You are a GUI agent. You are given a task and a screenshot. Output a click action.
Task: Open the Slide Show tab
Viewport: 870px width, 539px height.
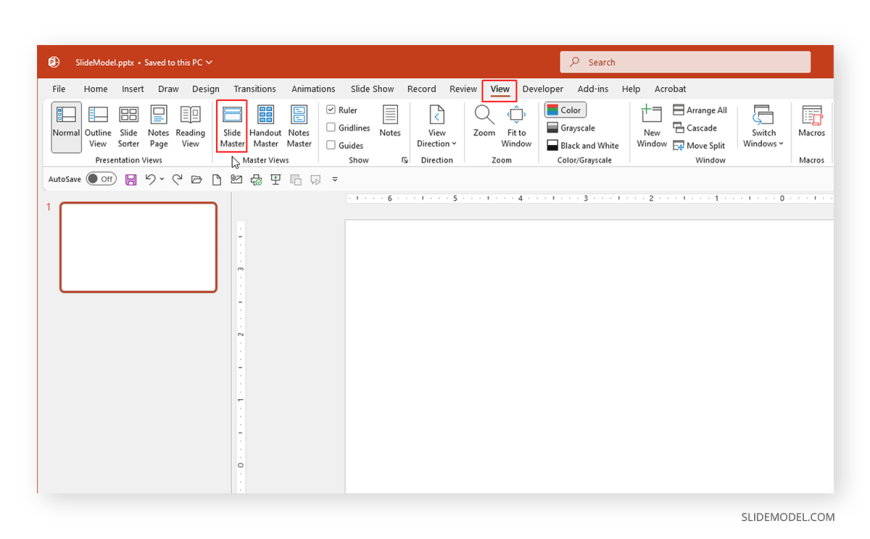(x=372, y=89)
